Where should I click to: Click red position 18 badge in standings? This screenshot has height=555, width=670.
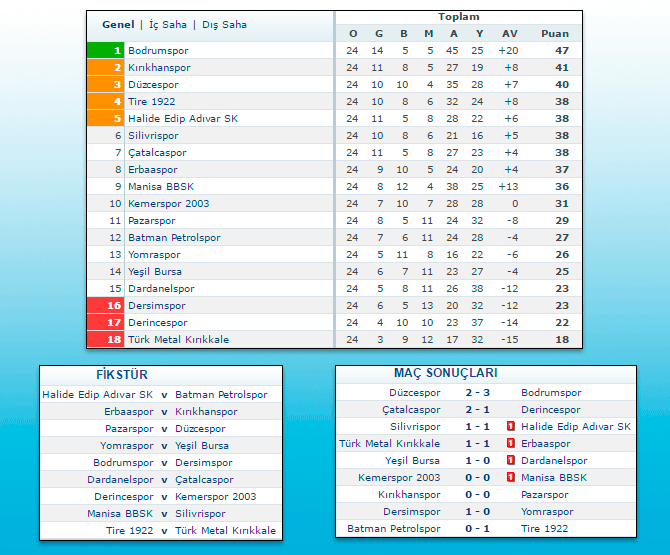(105, 339)
